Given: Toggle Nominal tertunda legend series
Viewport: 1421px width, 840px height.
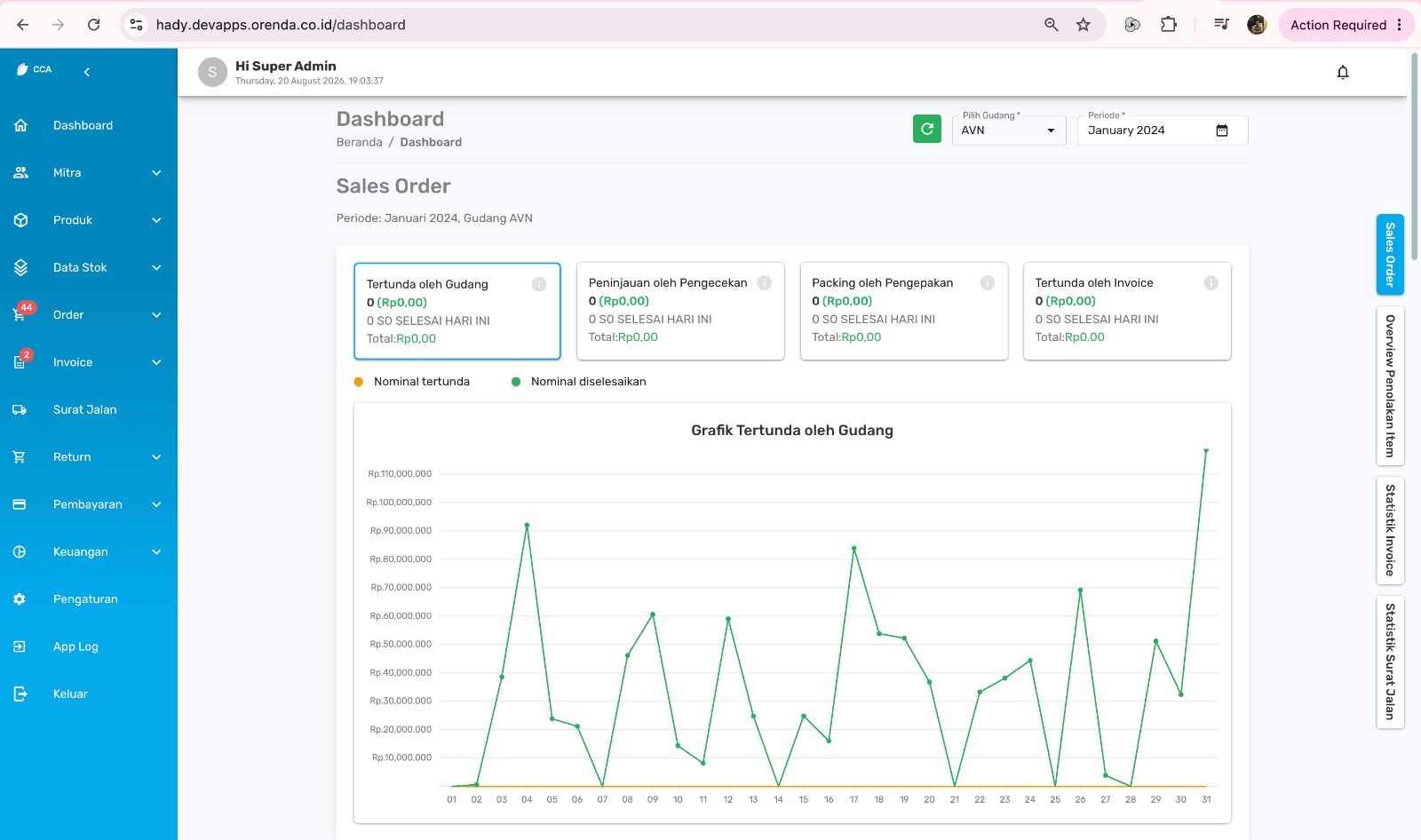Looking at the screenshot, I should [x=412, y=382].
